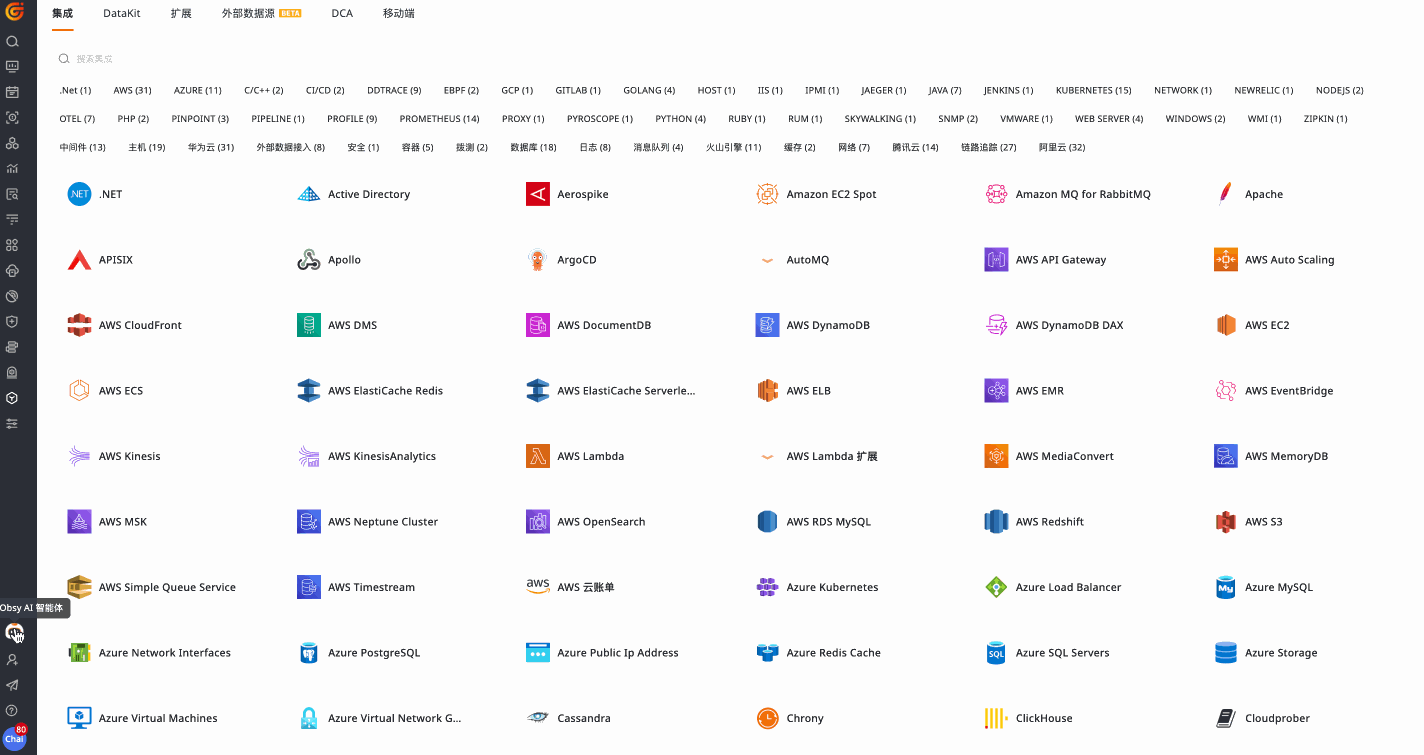Screen dimensions: 1424x755
Task: Filter by KUBERNETES (15) tag
Action: pos(1093,90)
